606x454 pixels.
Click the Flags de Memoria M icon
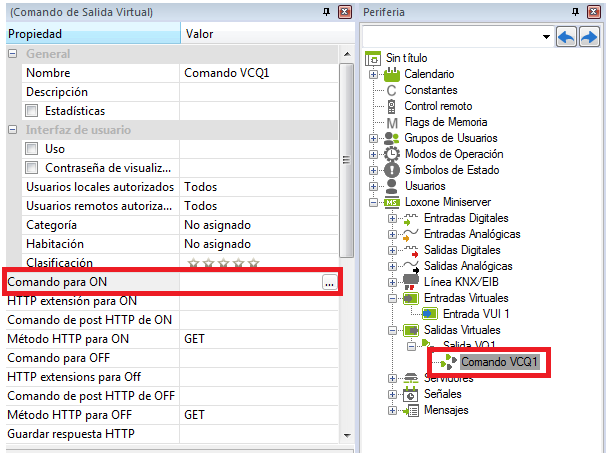tap(392, 123)
